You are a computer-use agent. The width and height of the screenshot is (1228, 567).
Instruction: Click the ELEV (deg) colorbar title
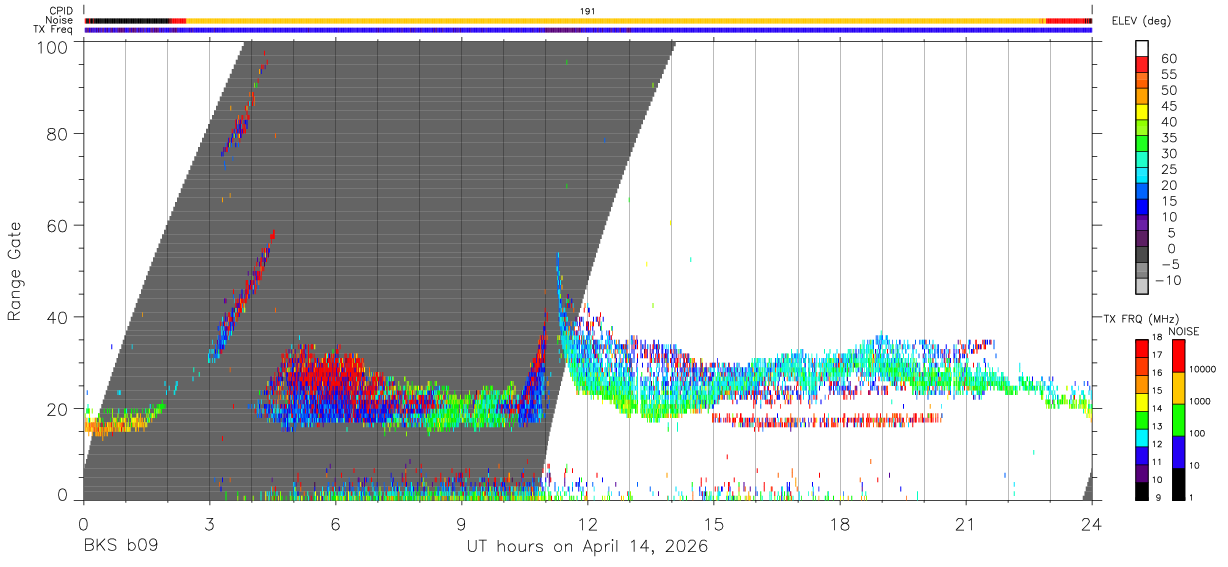pyautogui.click(x=1142, y=20)
